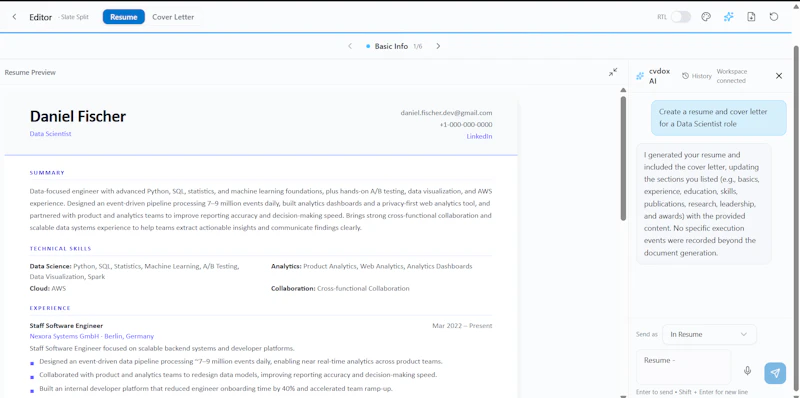Screen dimensions: 800x398
Task: Click the AI reply message bubble
Action: pyautogui.click(x=704, y=204)
